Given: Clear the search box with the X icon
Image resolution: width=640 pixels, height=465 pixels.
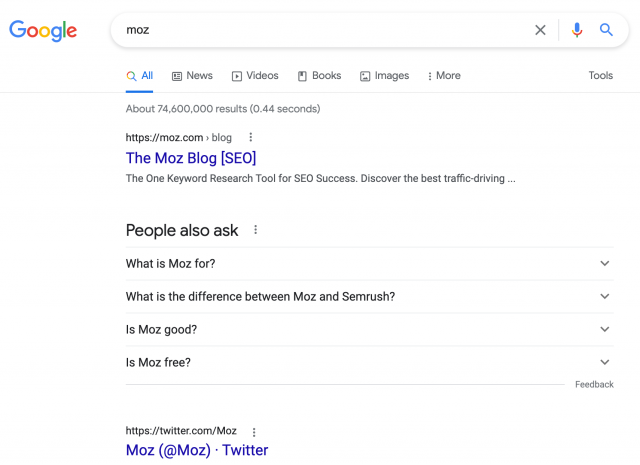Looking at the screenshot, I should click(540, 30).
